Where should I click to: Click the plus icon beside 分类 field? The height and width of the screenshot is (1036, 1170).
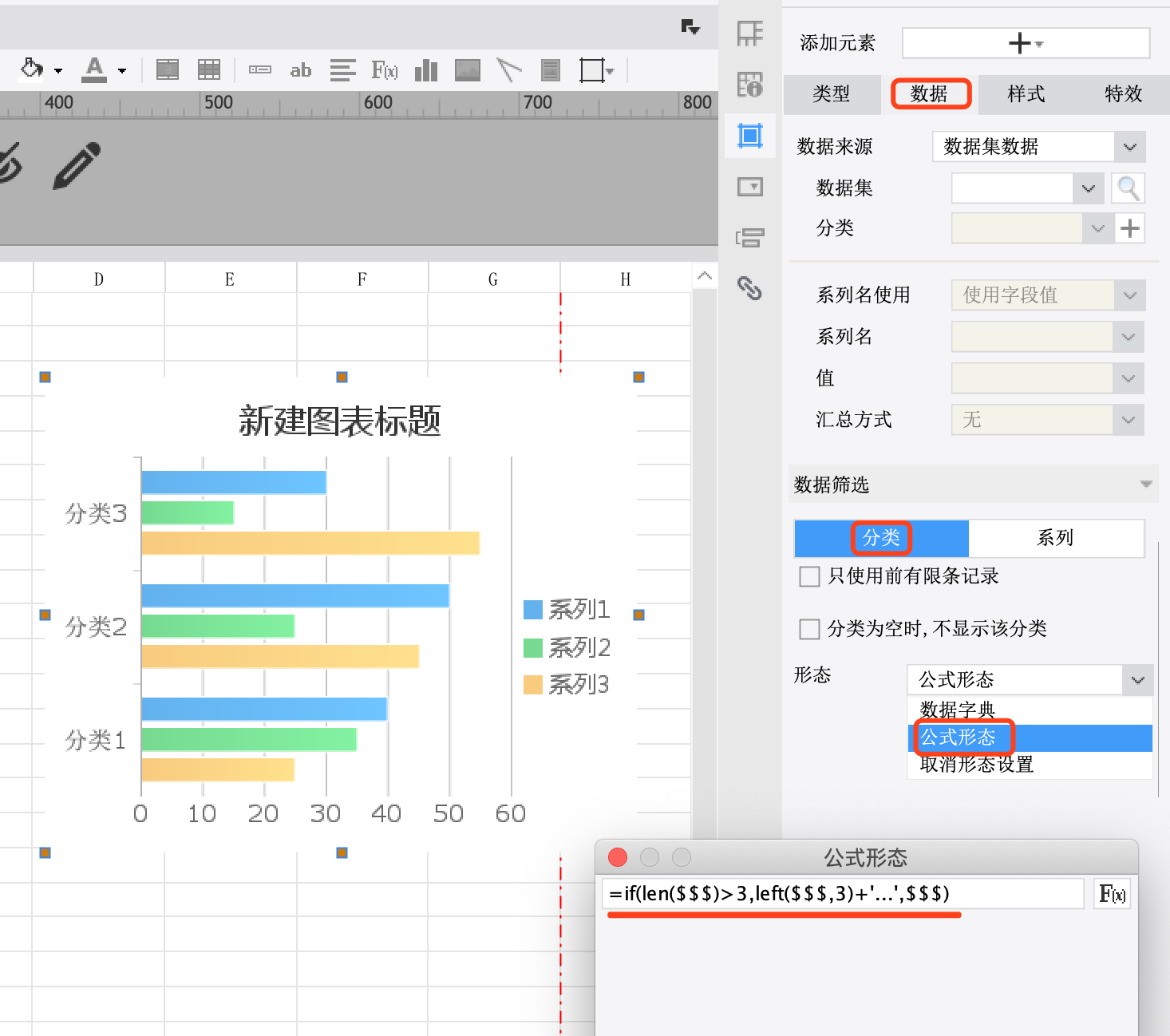point(1129,228)
